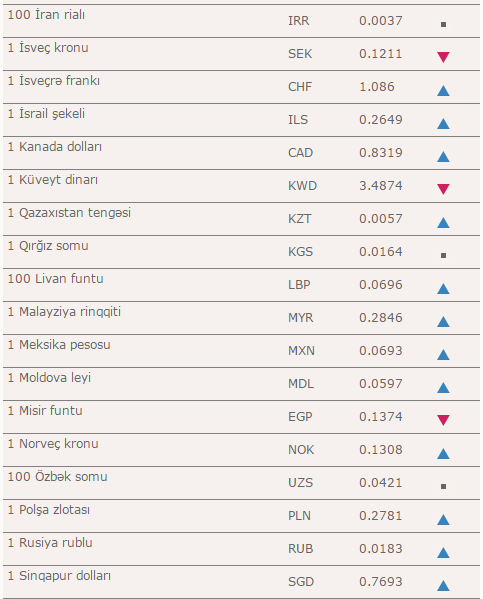This screenshot has height=599, width=483.
Task: Click the KZT currency code
Action: click(x=300, y=219)
